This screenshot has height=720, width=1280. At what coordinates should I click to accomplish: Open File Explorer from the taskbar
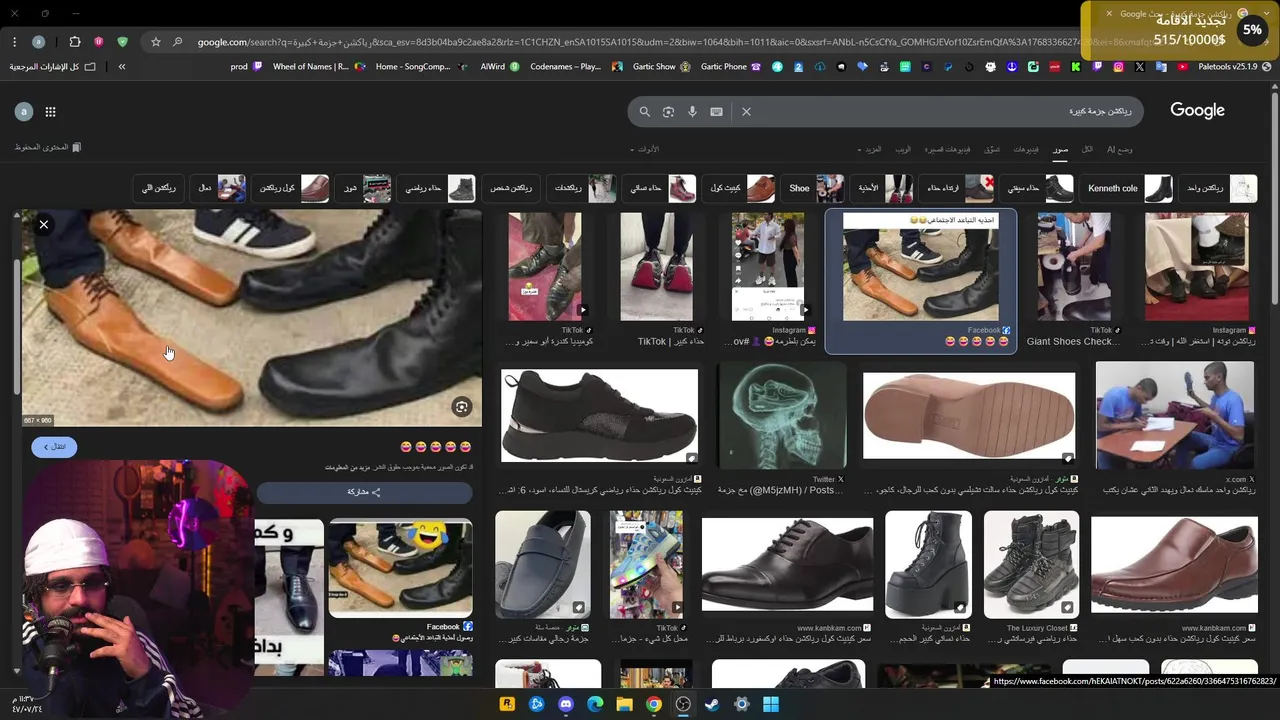(624, 704)
